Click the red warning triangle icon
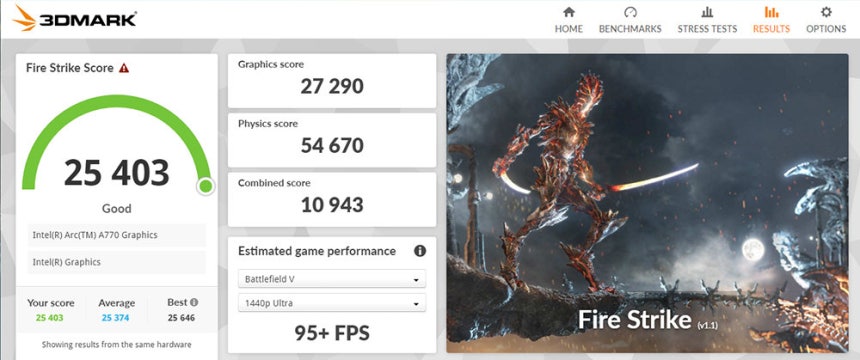860x360 pixels. tap(124, 68)
